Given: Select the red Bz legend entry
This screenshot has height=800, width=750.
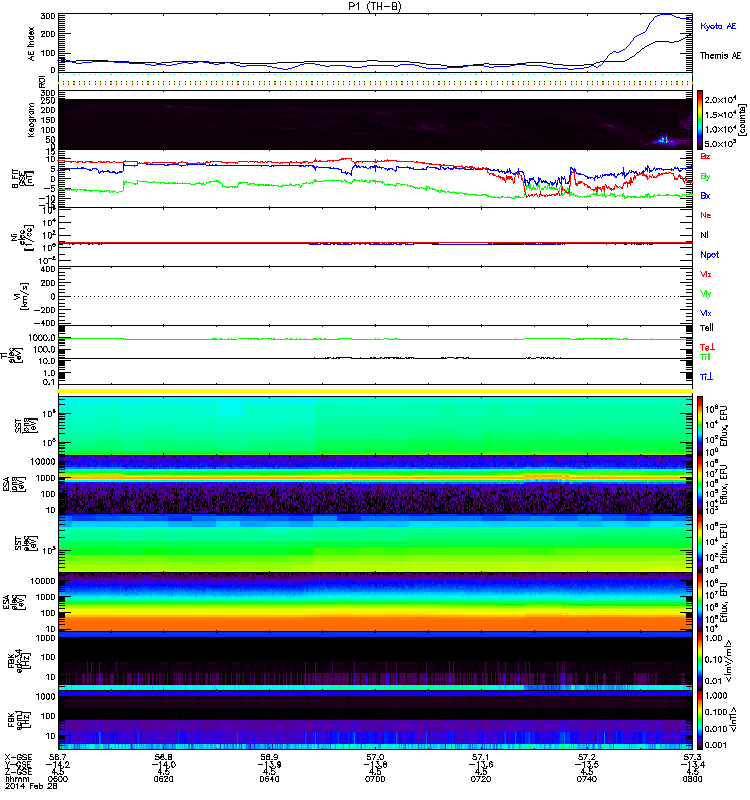Looking at the screenshot, I should point(705,156).
